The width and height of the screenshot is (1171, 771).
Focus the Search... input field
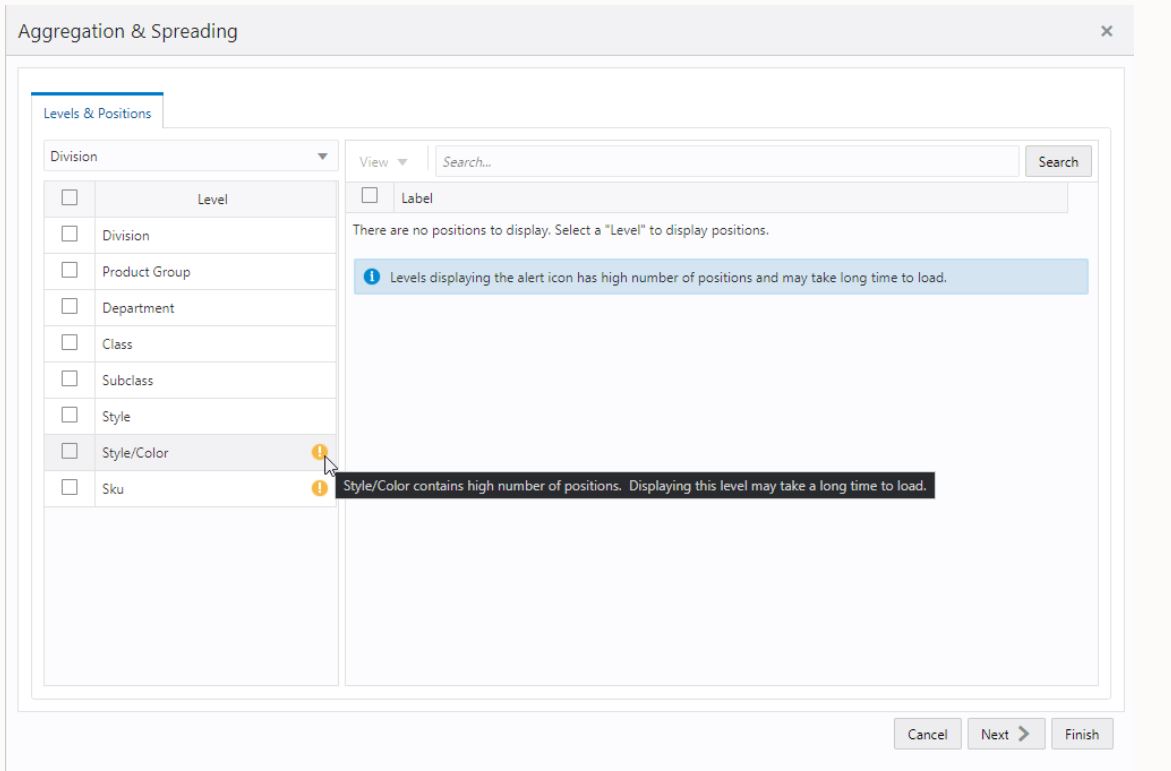727,161
